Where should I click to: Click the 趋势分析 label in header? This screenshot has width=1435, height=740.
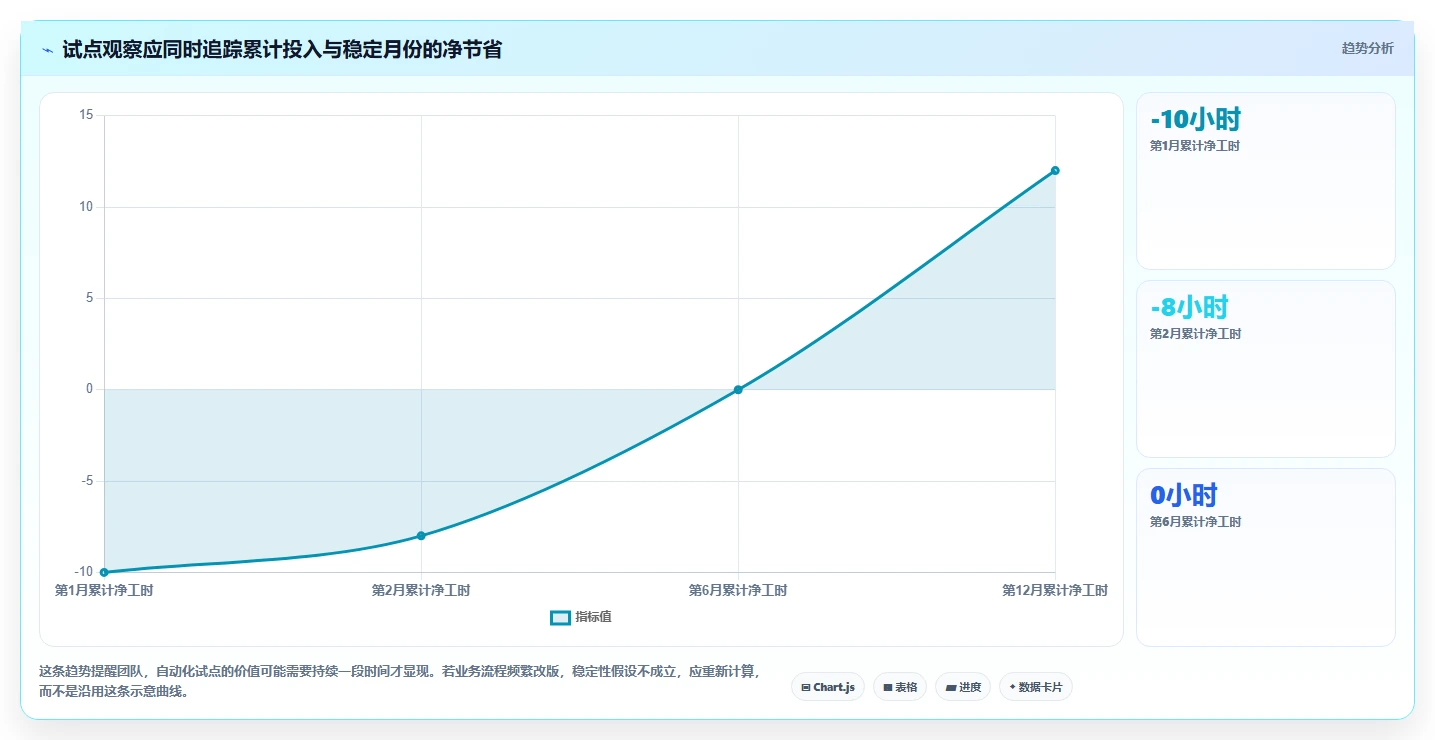(1367, 48)
